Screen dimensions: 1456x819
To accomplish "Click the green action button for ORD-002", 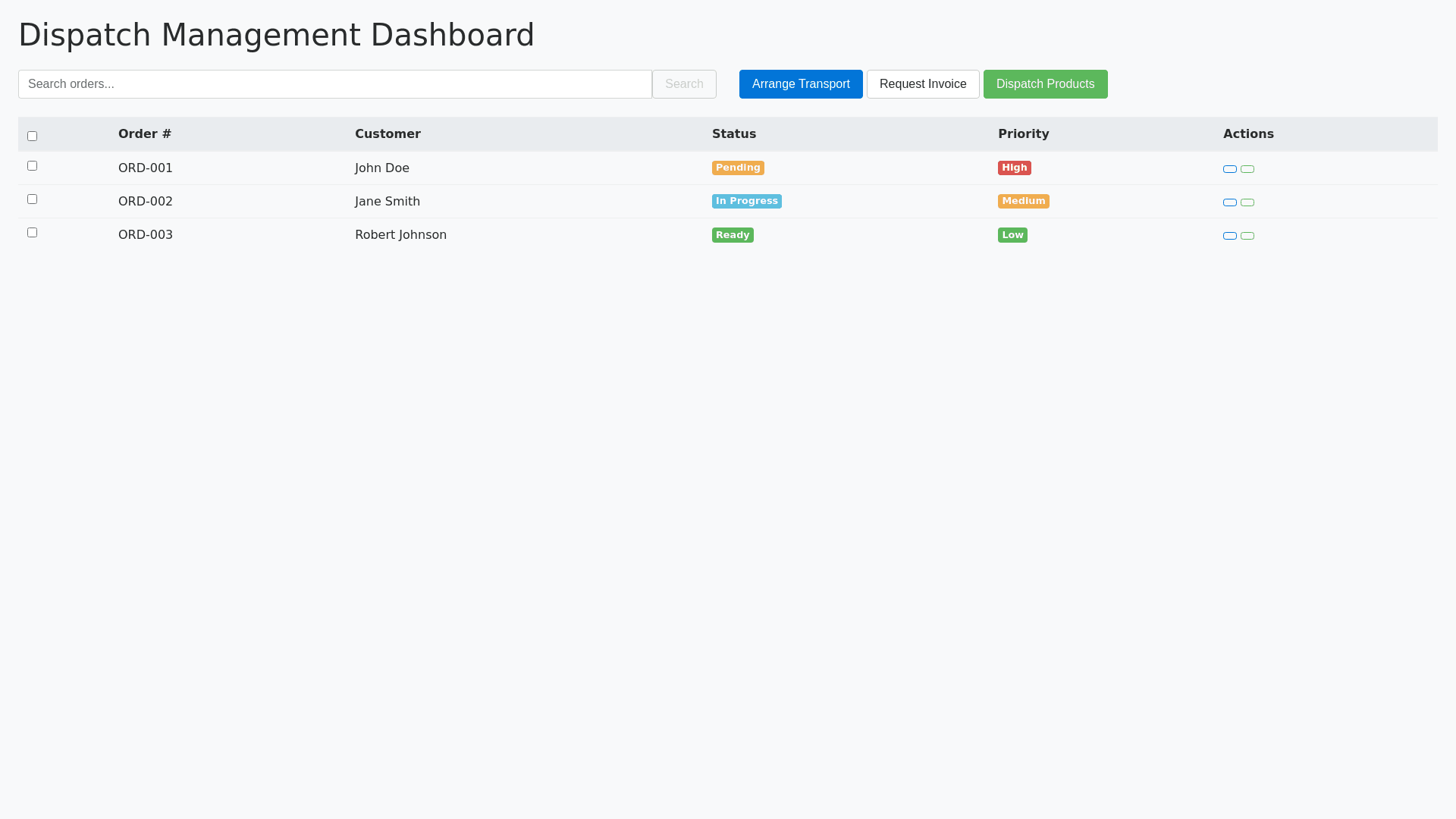I will point(1247,202).
